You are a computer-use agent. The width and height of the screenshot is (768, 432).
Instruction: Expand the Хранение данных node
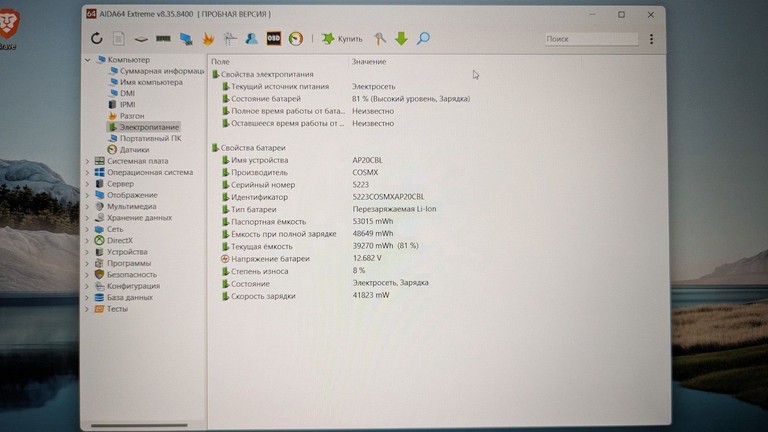[x=88, y=217]
